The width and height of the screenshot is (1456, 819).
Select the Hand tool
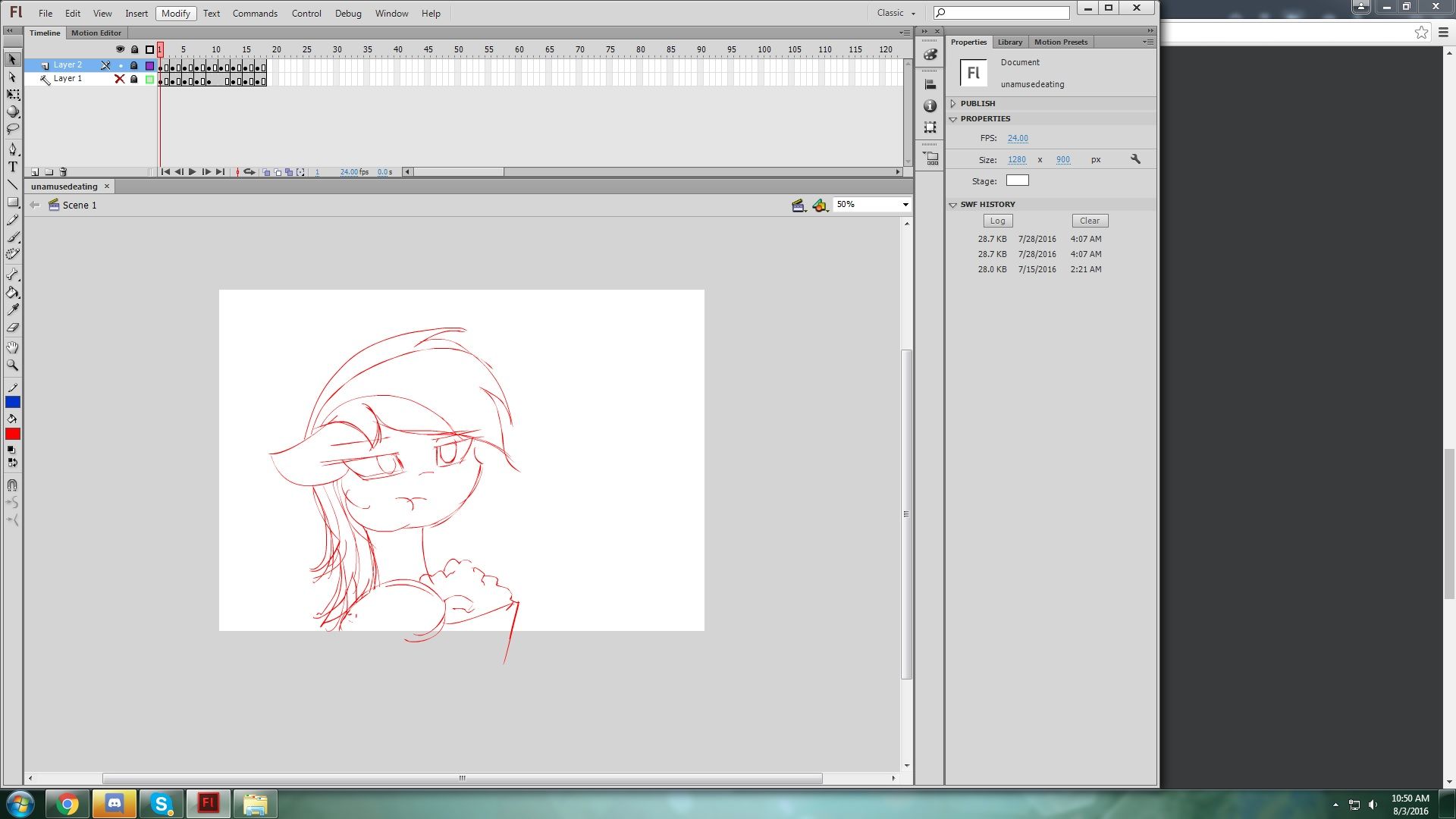tap(13, 347)
